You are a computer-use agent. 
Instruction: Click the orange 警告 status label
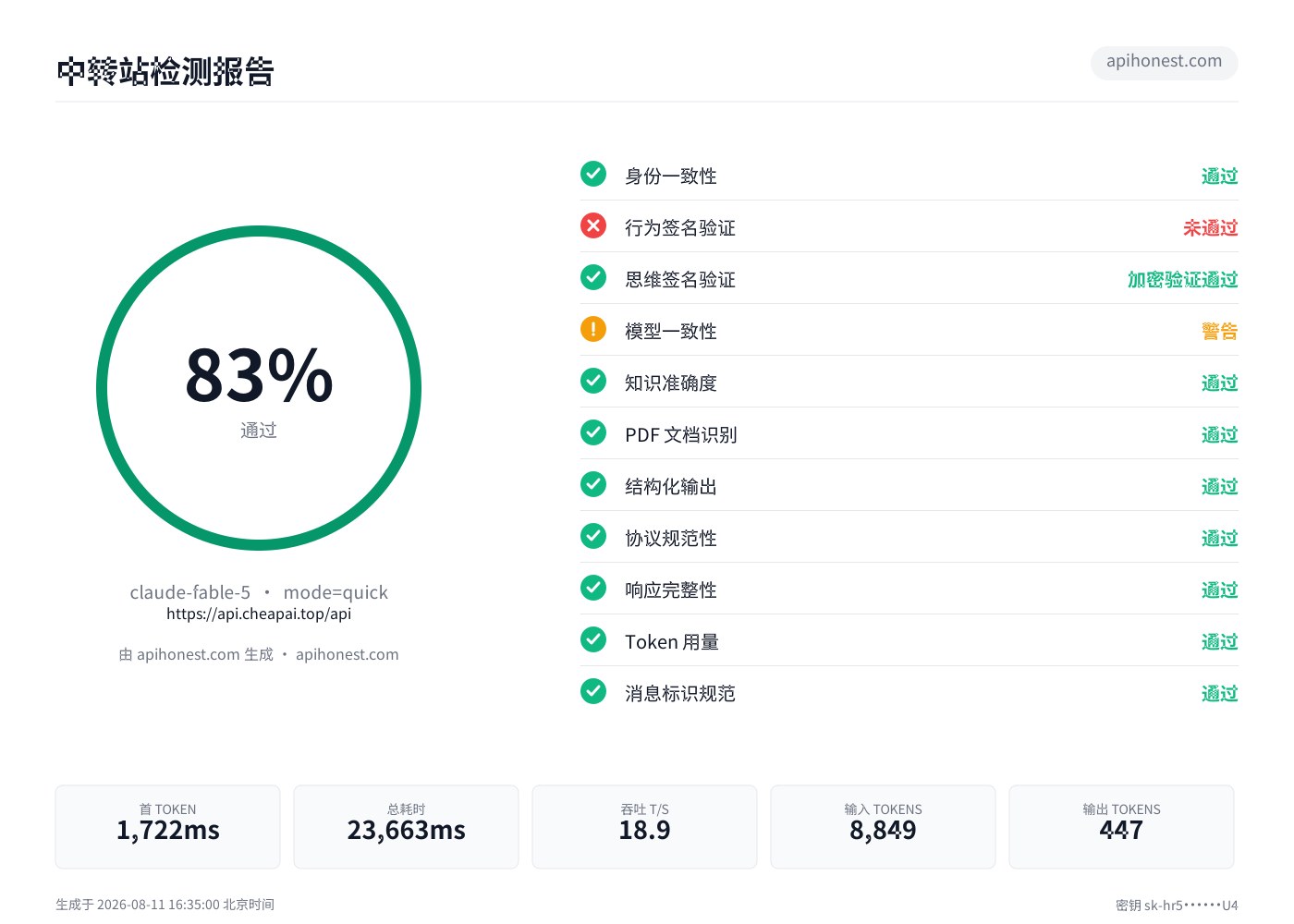tap(1219, 331)
